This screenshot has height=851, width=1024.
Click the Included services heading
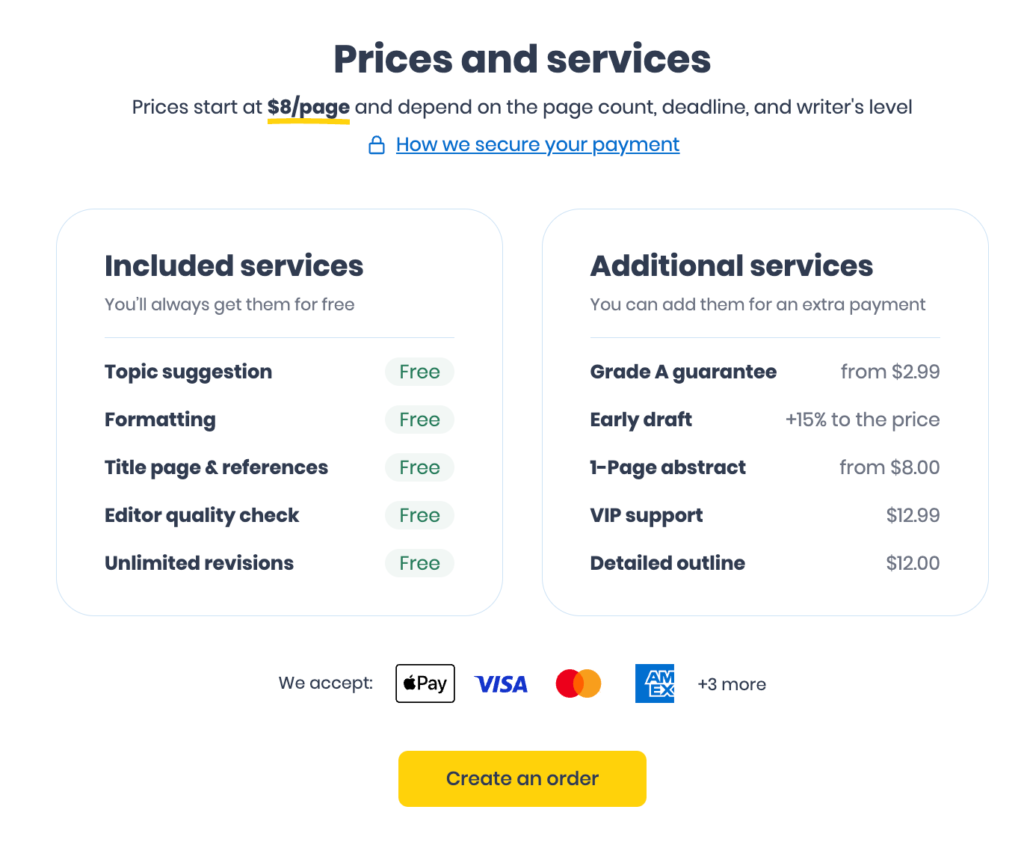coord(234,266)
